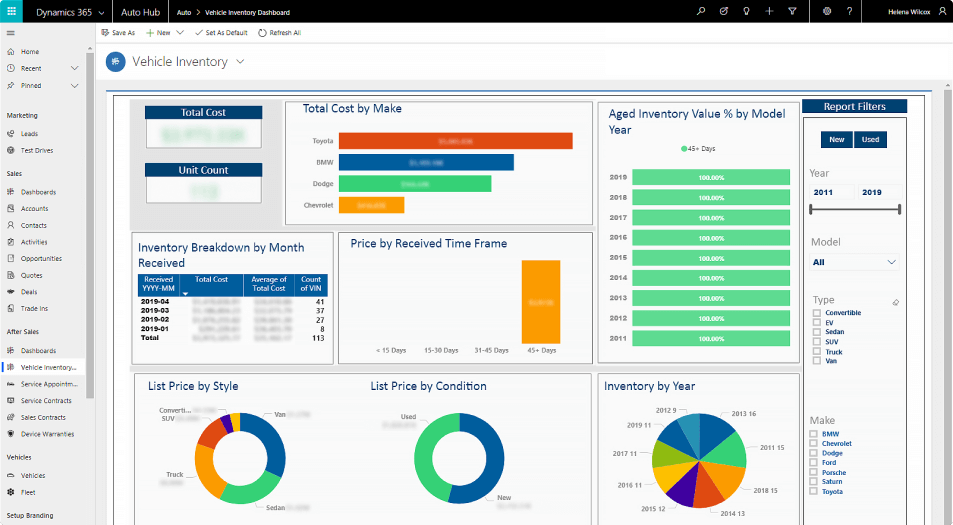This screenshot has height=525, width=953.
Task: Open the app launcher waffle icon
Action: 11,11
